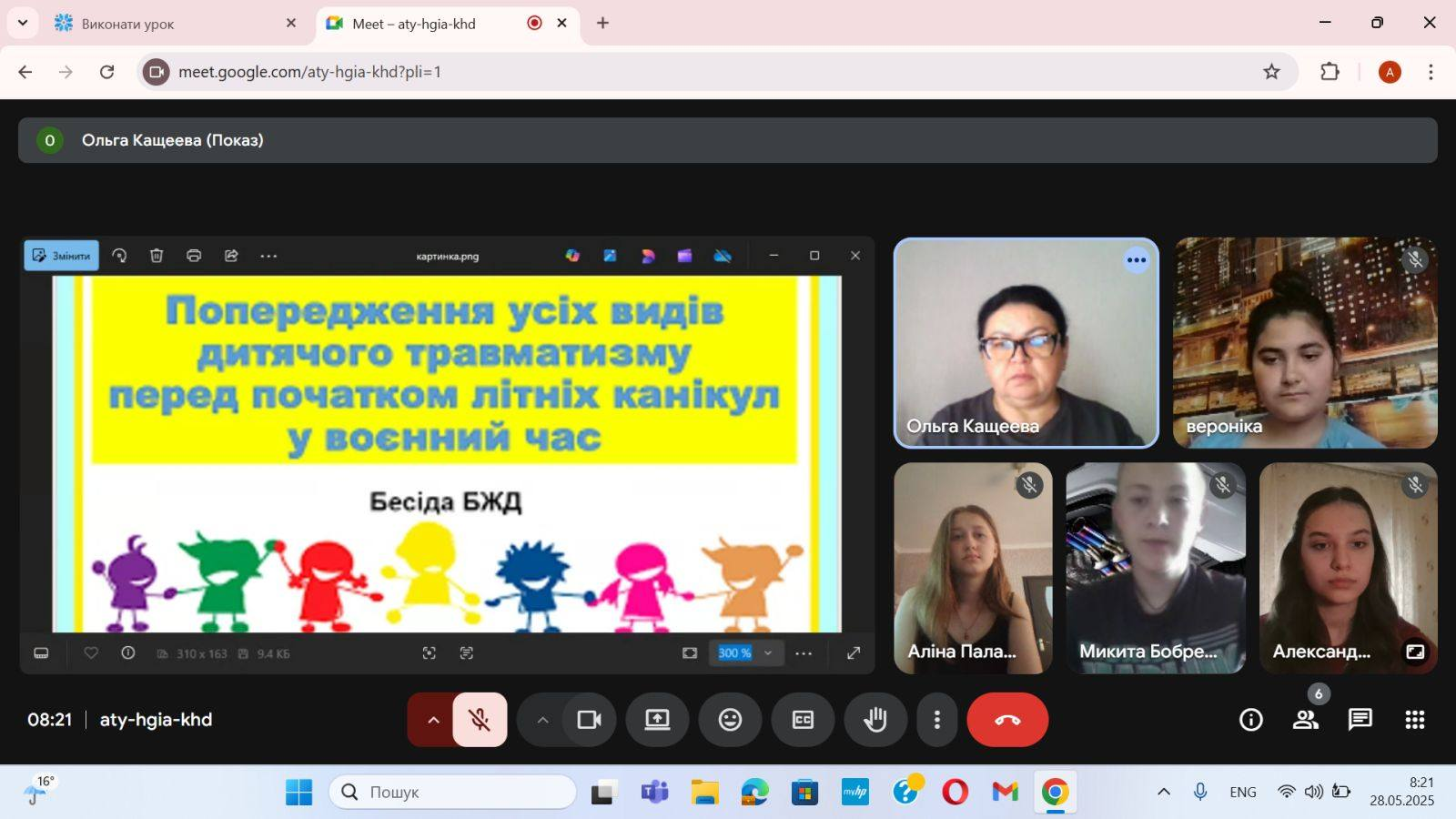1456x819 pixels.
Task: Turn off the camera toggle
Action: 590,720
